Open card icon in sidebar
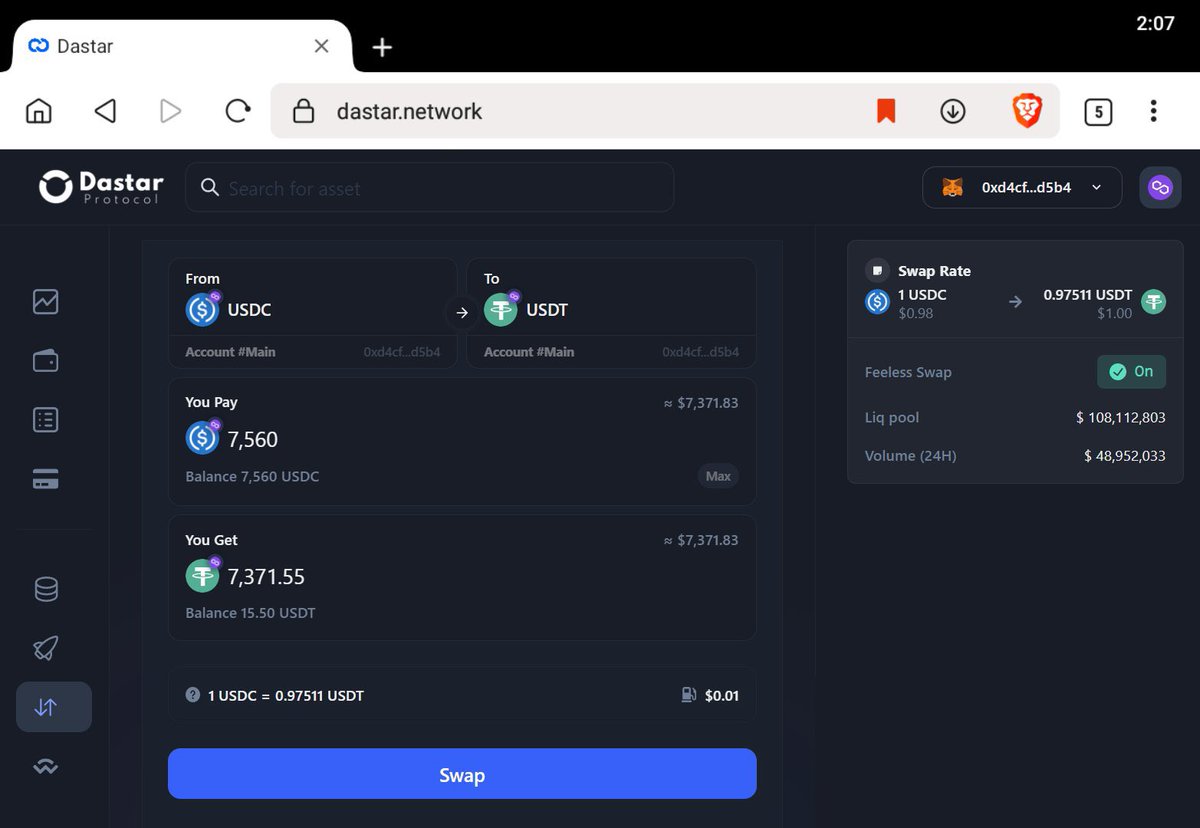 click(x=46, y=480)
